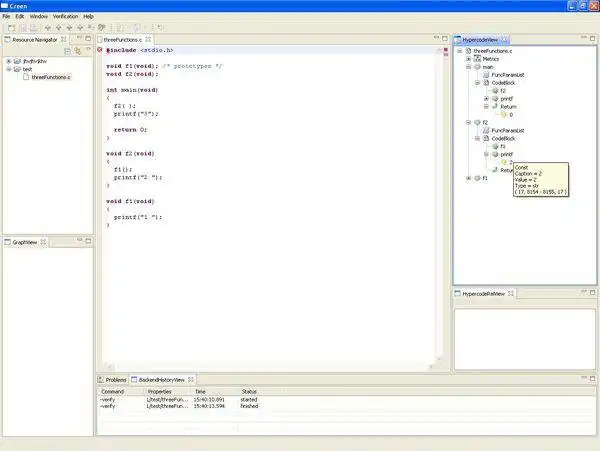Collapse the main function node
The width and height of the screenshot is (600, 451).
468,67
